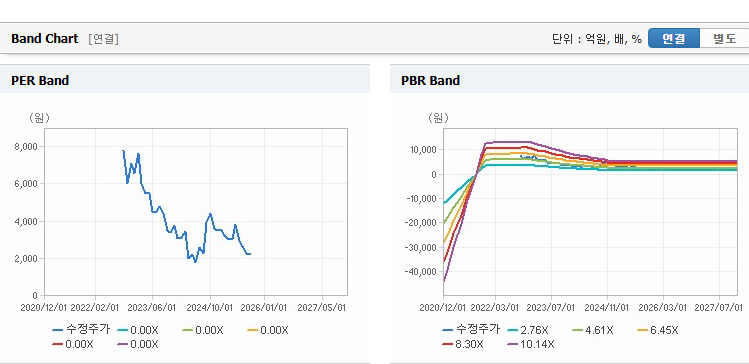Switch to the 별도 separate view
Image resolution: width=749 pixels, height=364 pixels.
(x=724, y=39)
